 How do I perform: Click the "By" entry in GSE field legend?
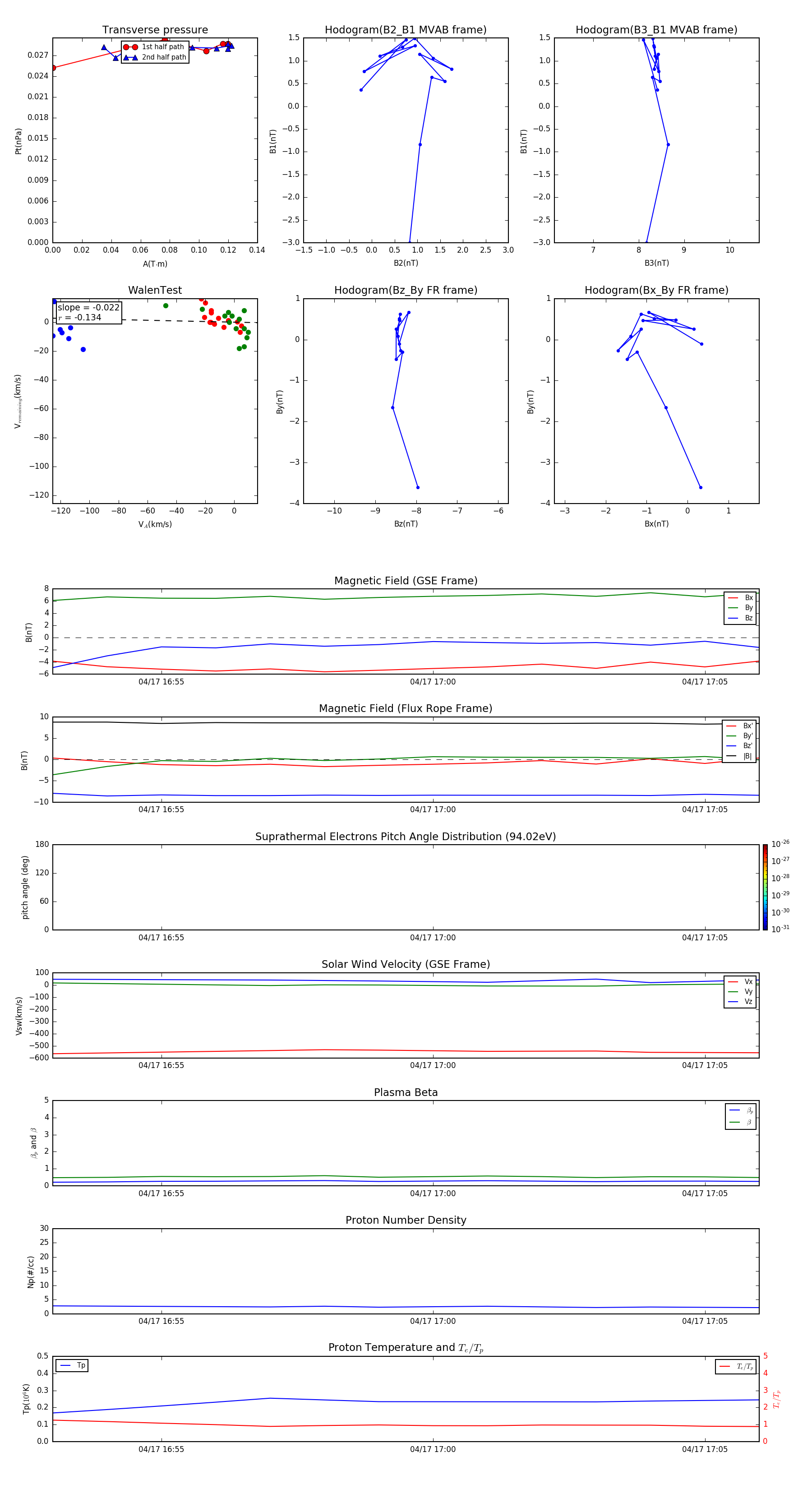(740, 607)
